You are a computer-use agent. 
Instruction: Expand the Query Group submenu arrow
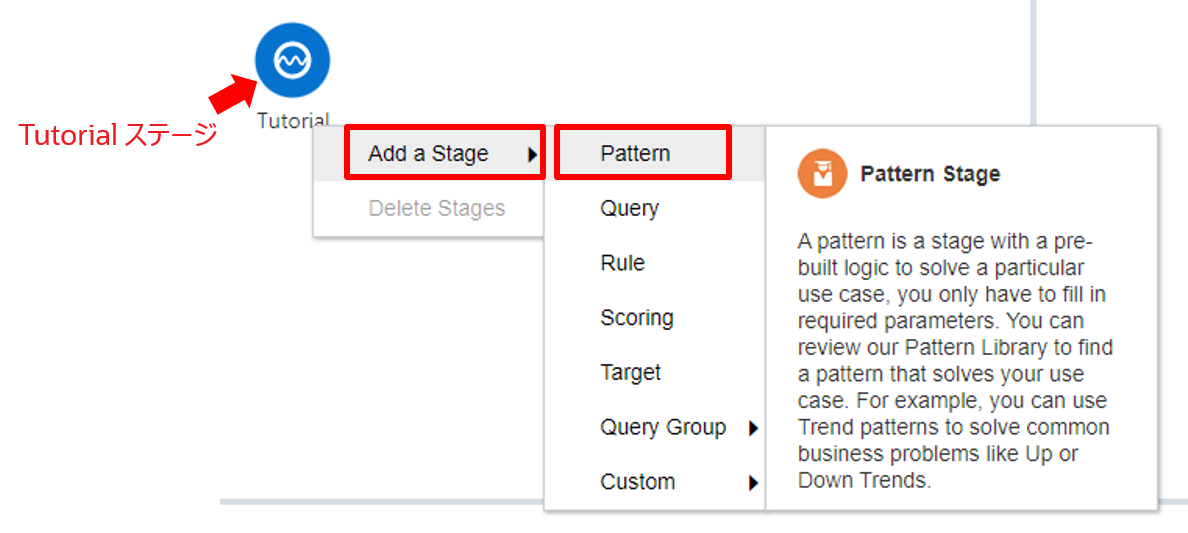[753, 429]
